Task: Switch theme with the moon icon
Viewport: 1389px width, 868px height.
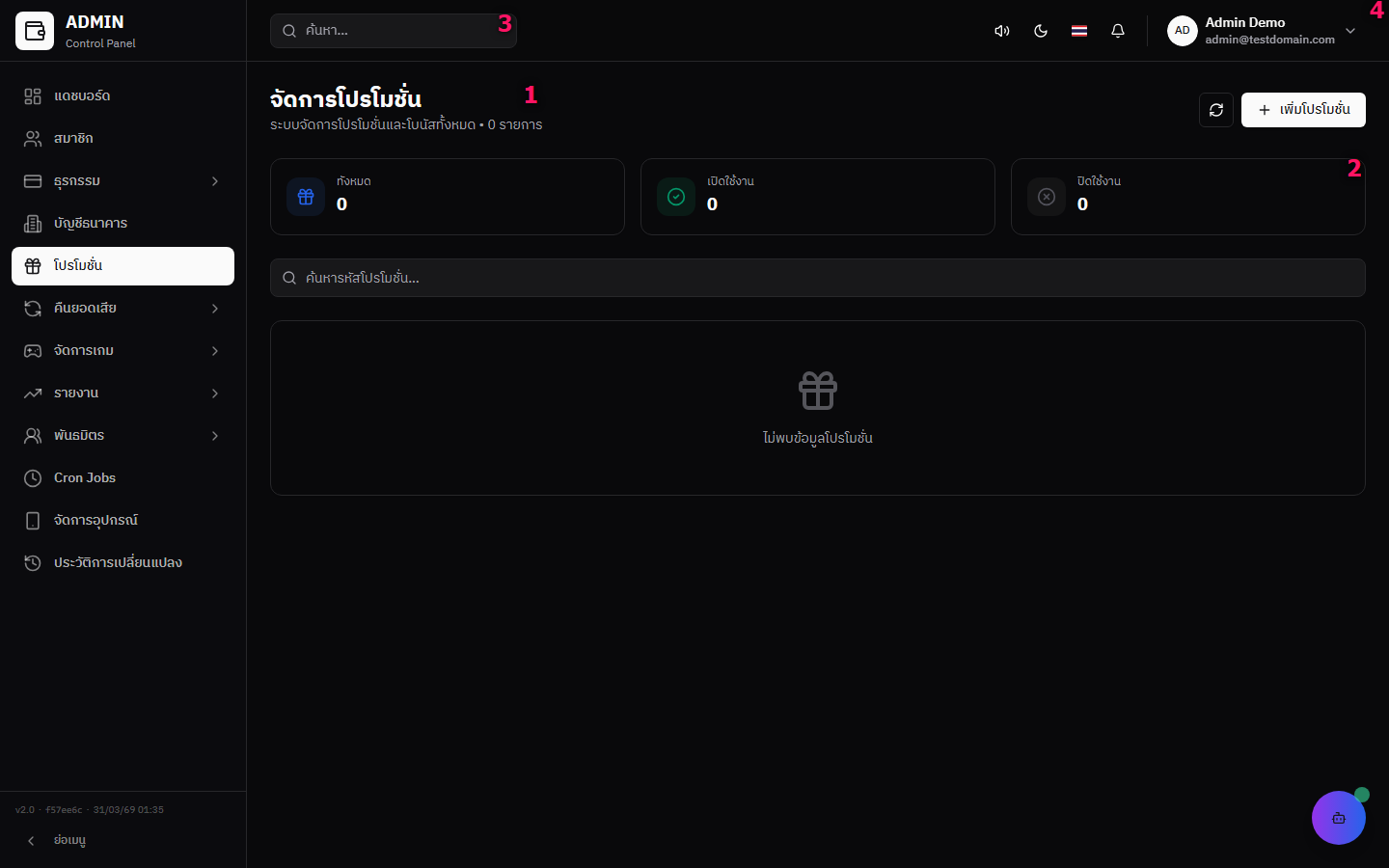Action: pos(1041,31)
